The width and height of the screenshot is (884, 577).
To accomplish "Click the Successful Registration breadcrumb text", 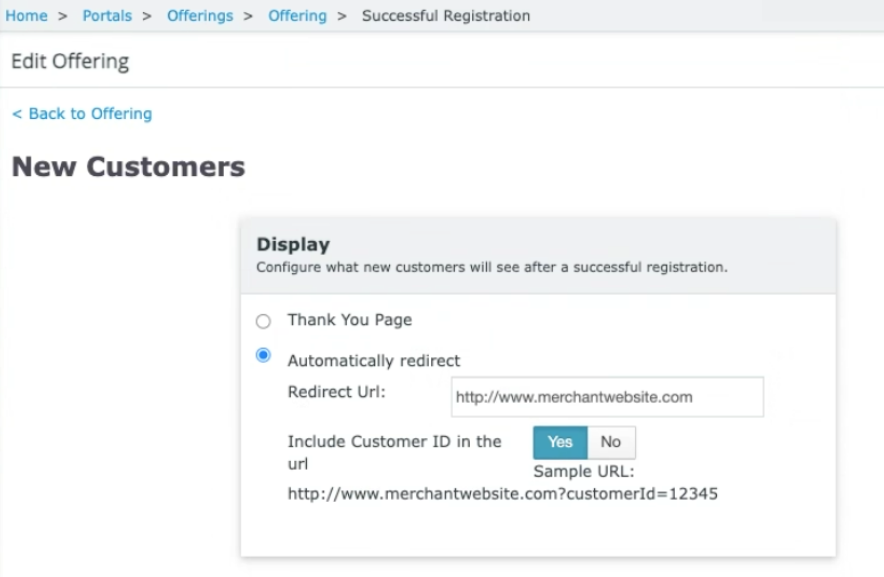I will point(446,16).
